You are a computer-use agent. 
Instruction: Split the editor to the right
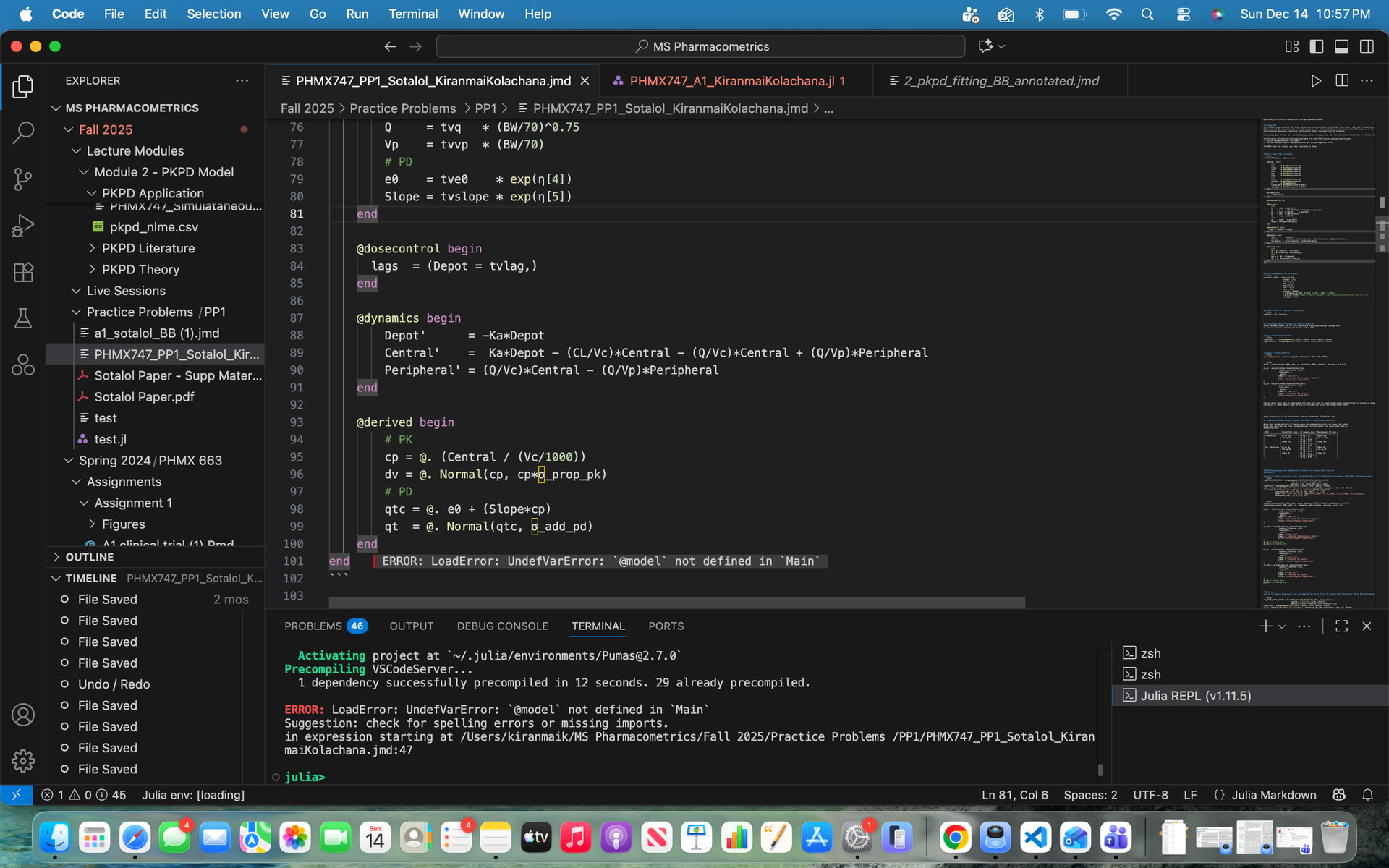1342,81
